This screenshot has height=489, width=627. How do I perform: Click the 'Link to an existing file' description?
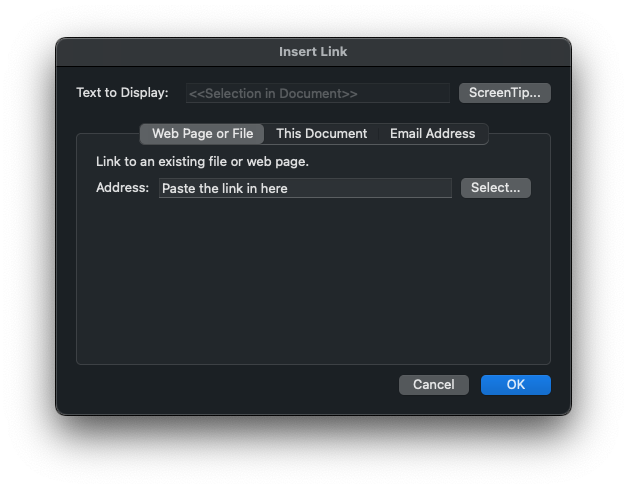click(202, 161)
